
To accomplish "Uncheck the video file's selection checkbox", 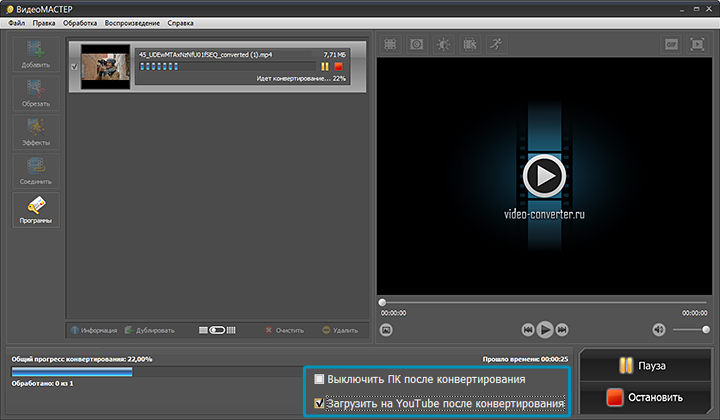I will (x=75, y=66).
